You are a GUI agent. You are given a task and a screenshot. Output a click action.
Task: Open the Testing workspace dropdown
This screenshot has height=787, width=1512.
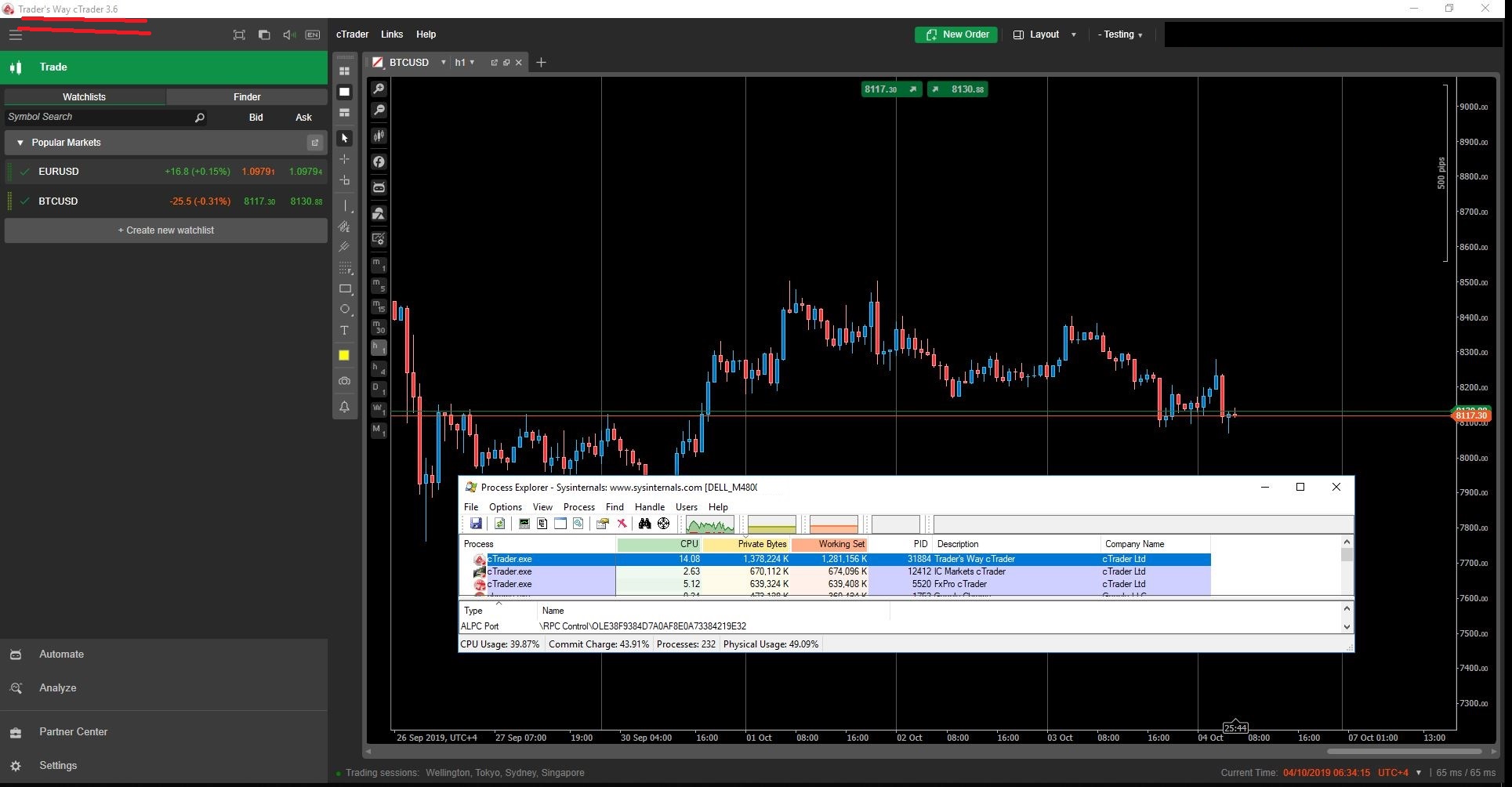point(1120,34)
